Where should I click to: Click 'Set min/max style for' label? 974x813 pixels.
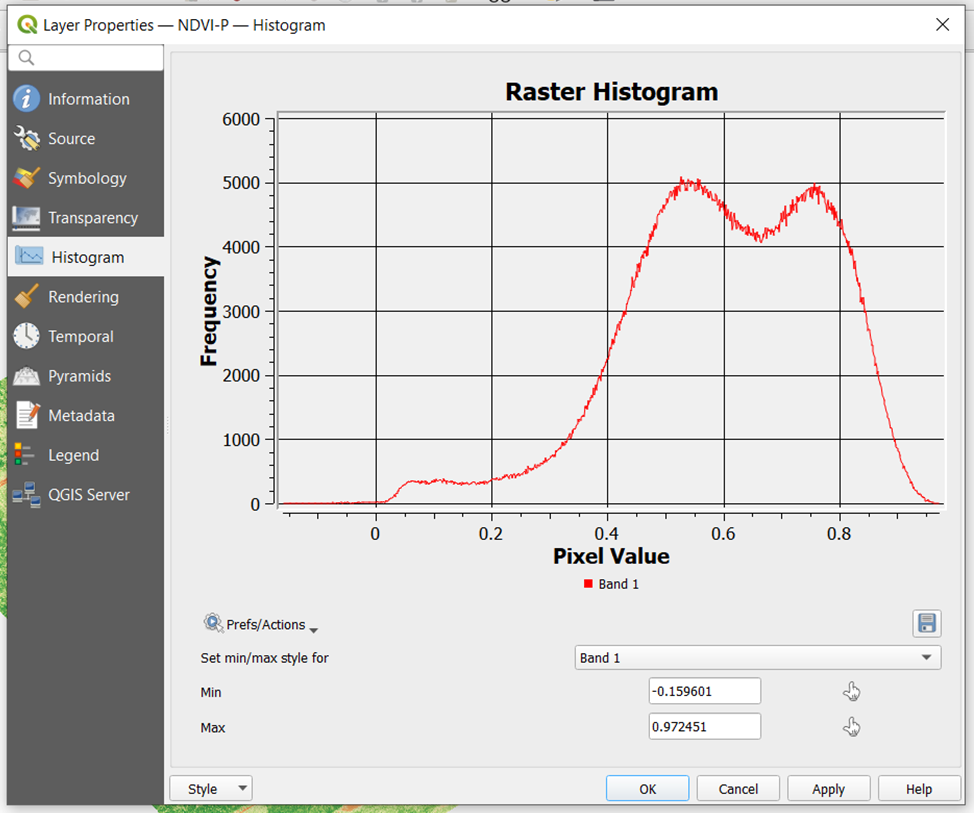[x=264, y=658]
